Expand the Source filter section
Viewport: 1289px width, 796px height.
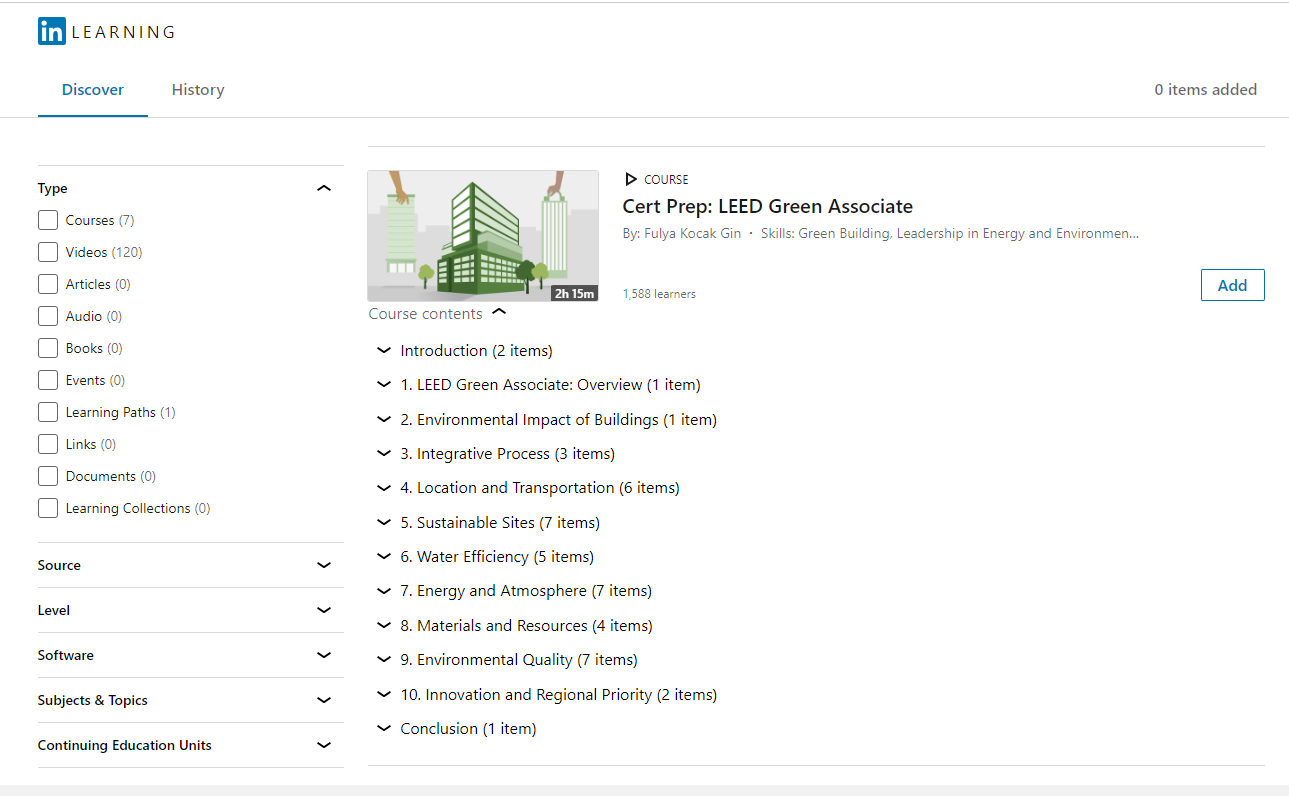[x=323, y=565]
